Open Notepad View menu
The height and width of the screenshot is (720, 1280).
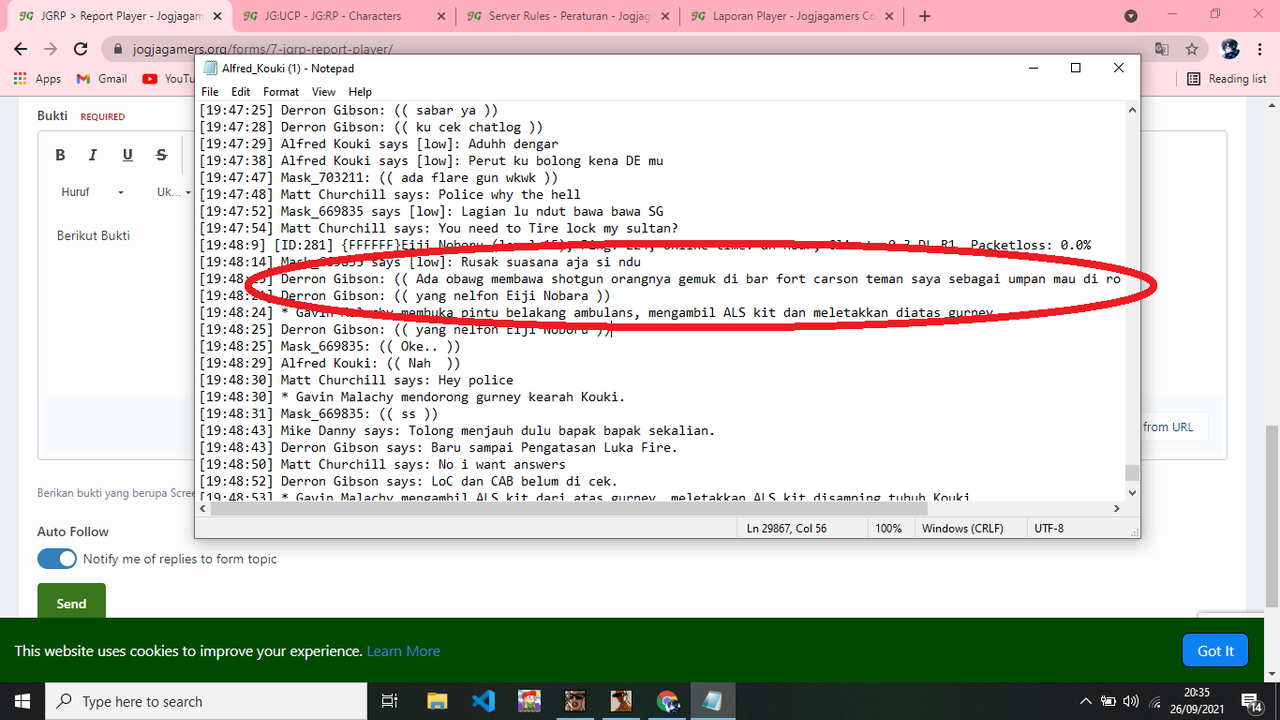click(323, 92)
